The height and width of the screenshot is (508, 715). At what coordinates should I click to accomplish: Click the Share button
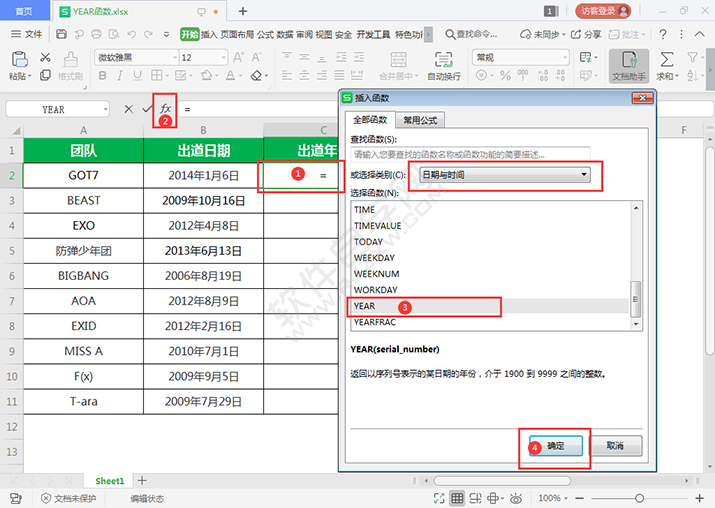pyautogui.click(x=586, y=34)
